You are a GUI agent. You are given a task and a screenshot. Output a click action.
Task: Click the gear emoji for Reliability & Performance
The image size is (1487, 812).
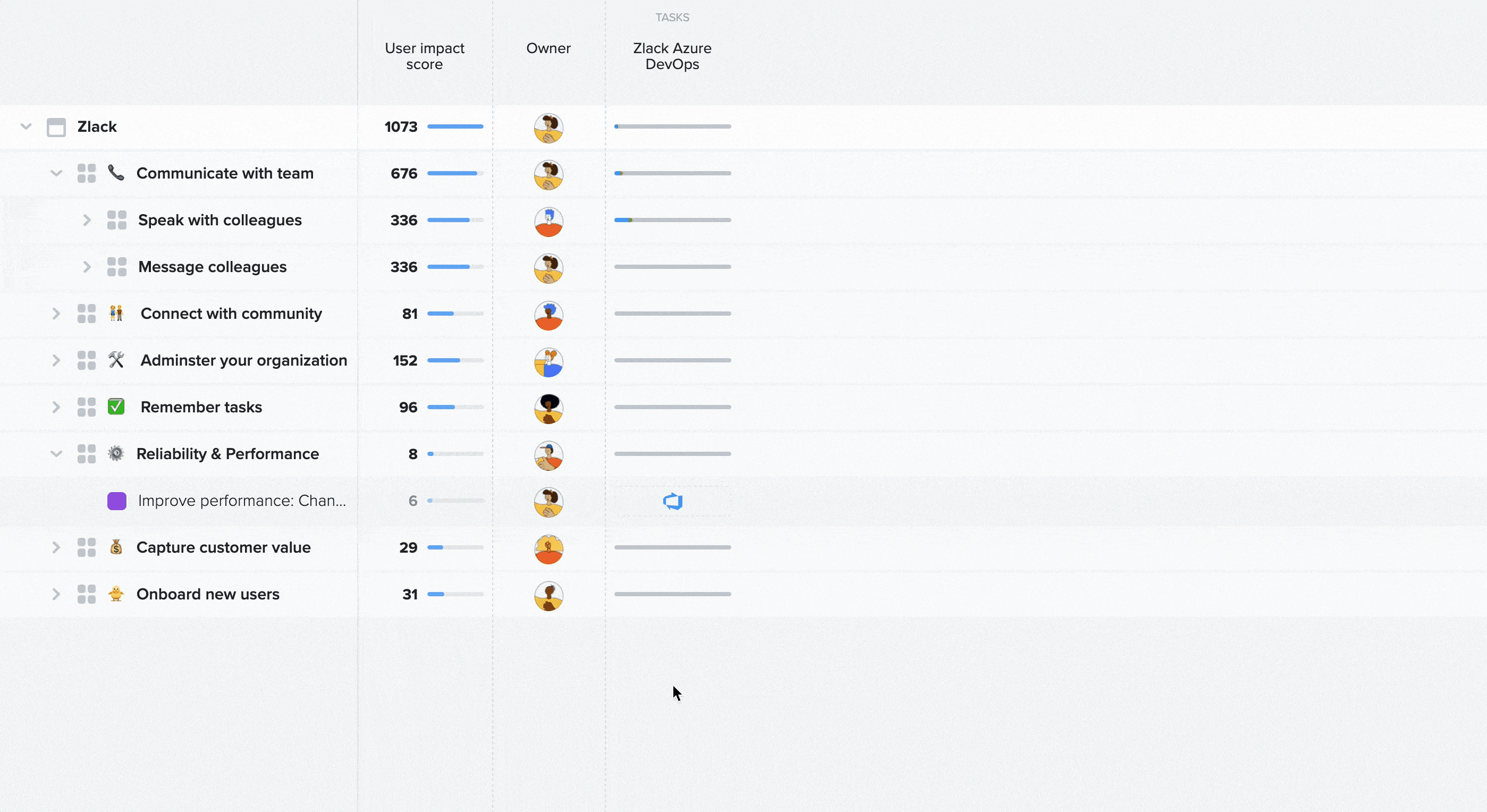(116, 453)
